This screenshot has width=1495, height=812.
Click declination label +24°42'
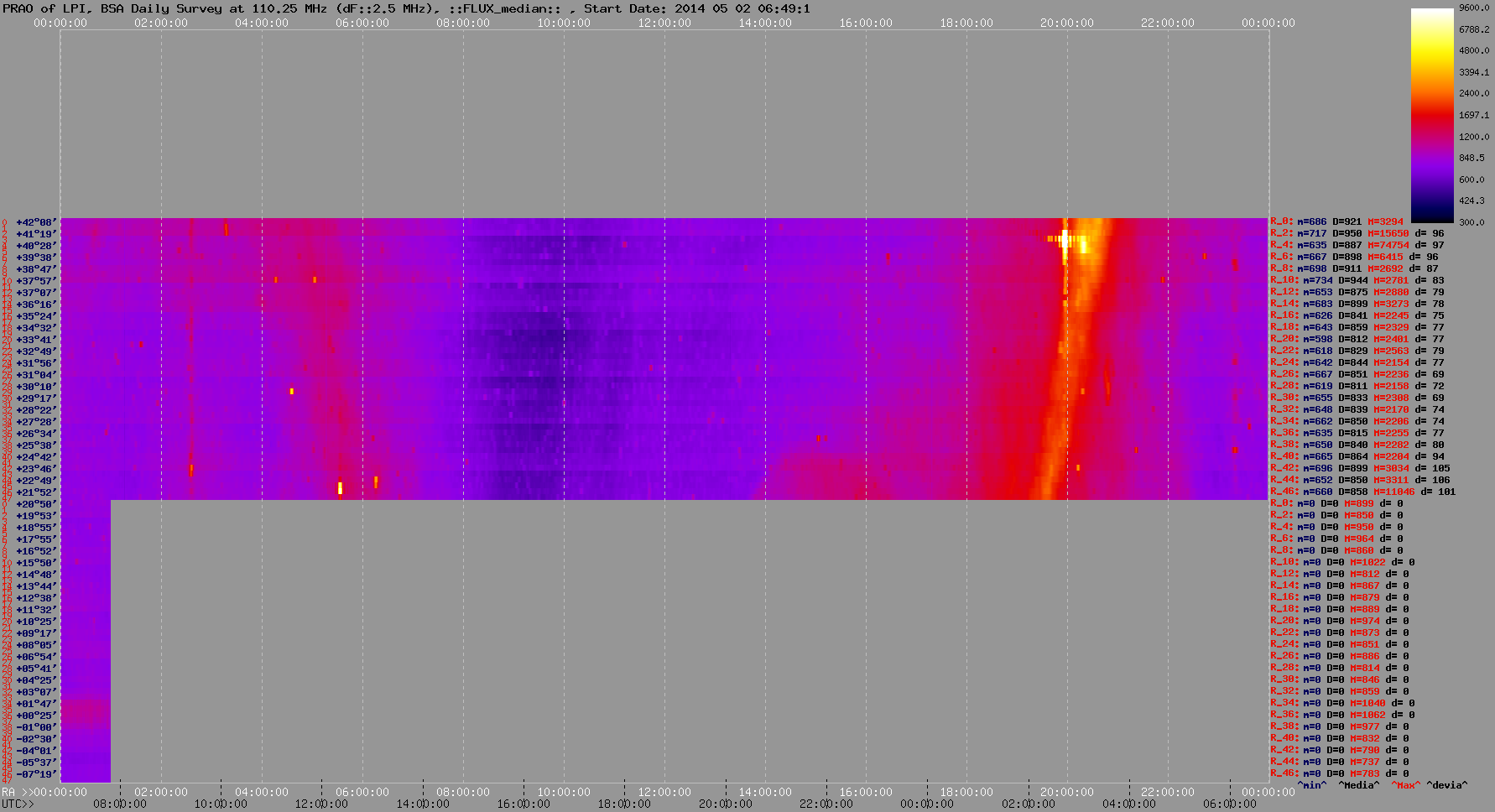pyautogui.click(x=36, y=457)
